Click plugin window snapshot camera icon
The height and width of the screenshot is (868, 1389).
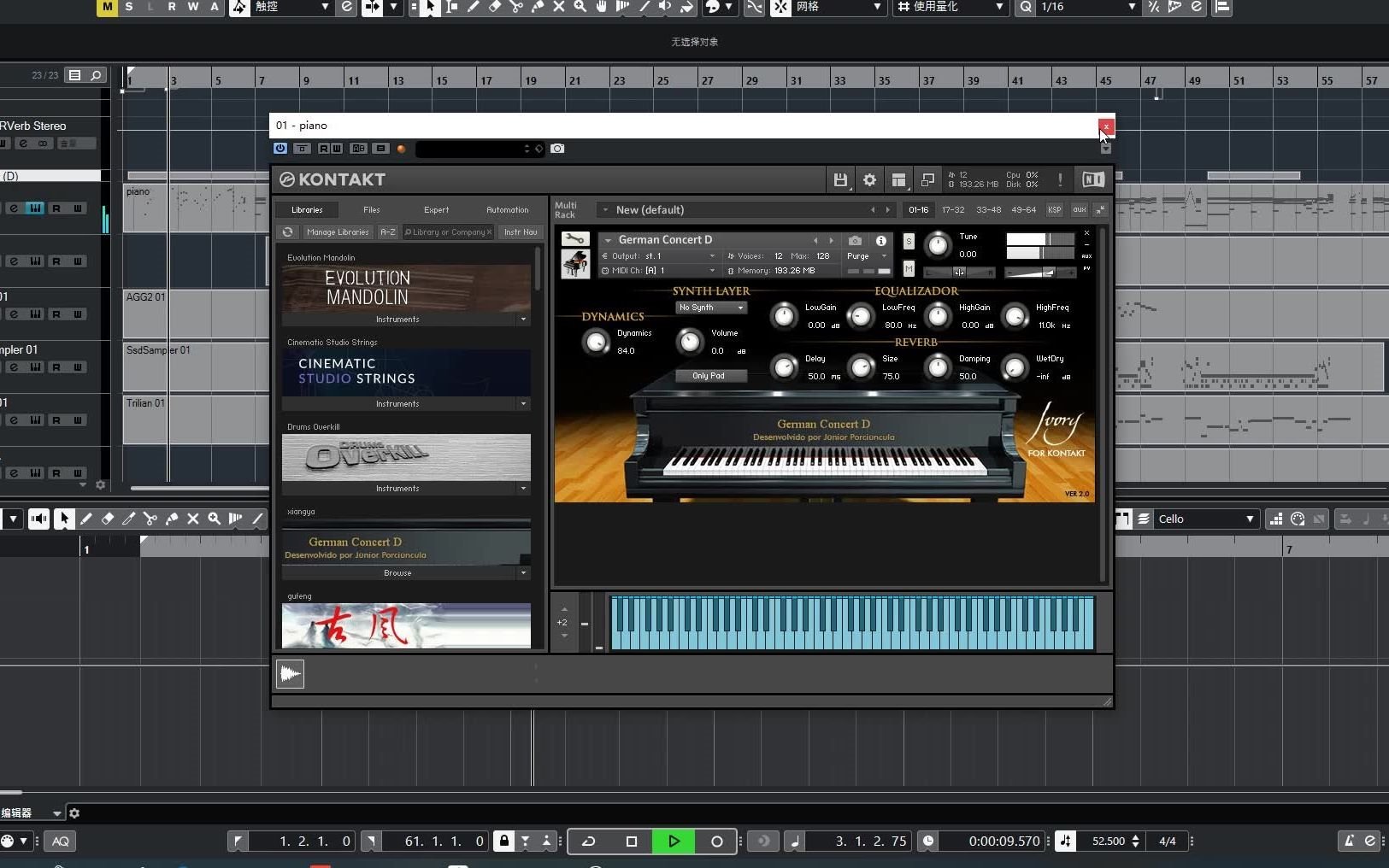(x=557, y=149)
